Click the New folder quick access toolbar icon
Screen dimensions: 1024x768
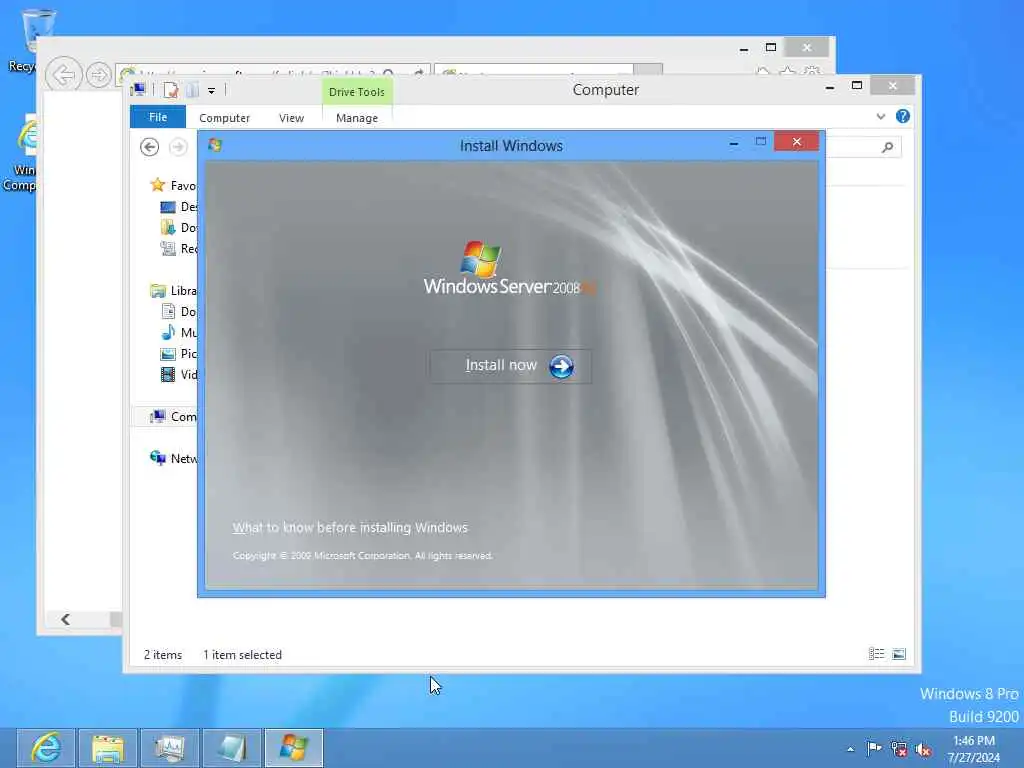click(192, 90)
